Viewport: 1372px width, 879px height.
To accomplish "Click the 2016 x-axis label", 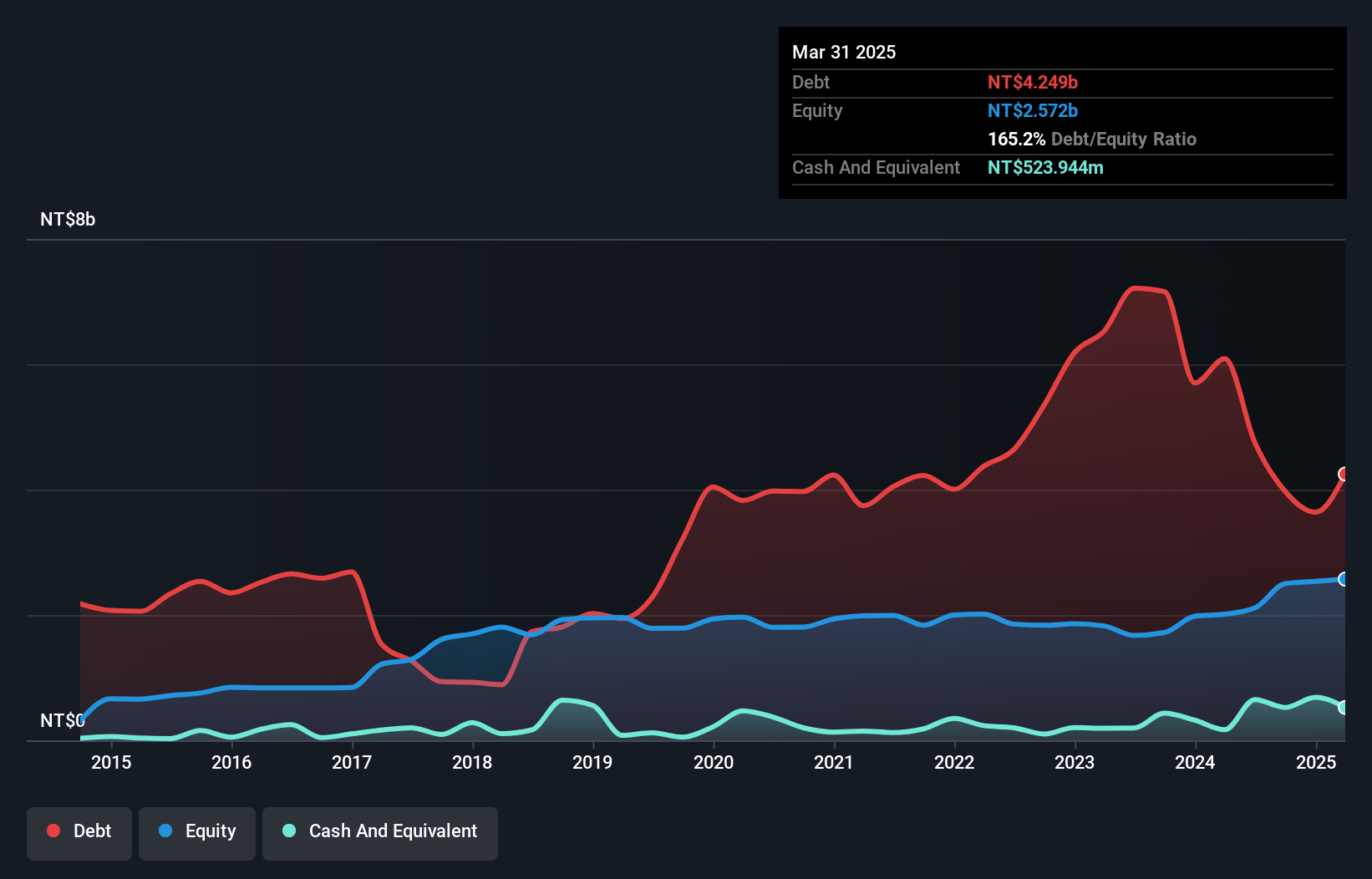I will tap(231, 762).
